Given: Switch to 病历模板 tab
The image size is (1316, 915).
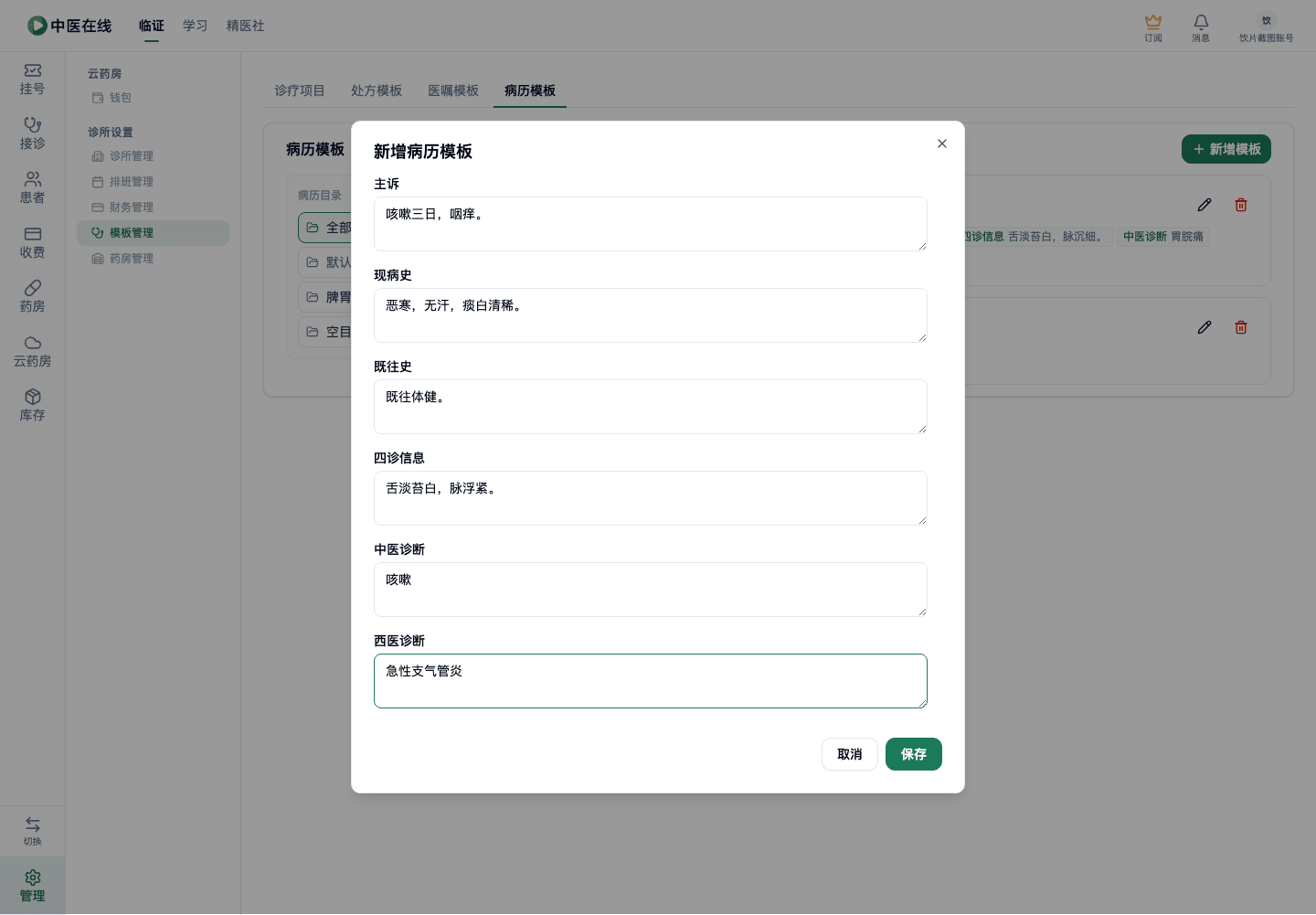Looking at the screenshot, I should [x=530, y=90].
